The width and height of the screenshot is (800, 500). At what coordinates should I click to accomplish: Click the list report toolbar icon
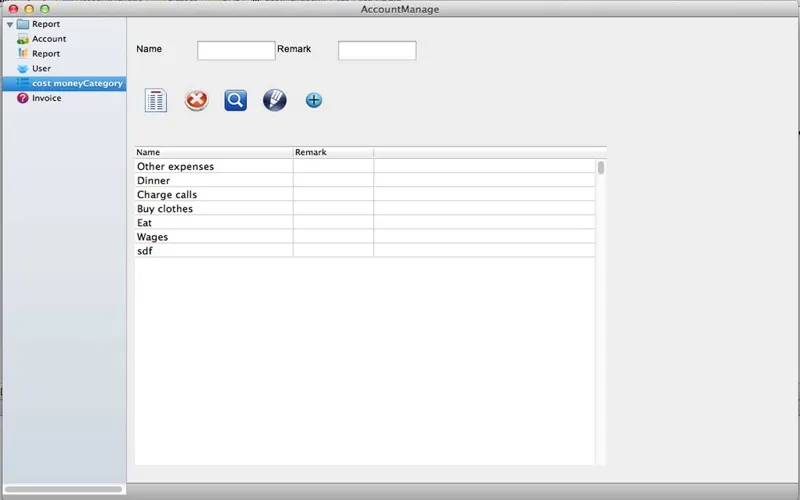click(x=156, y=100)
